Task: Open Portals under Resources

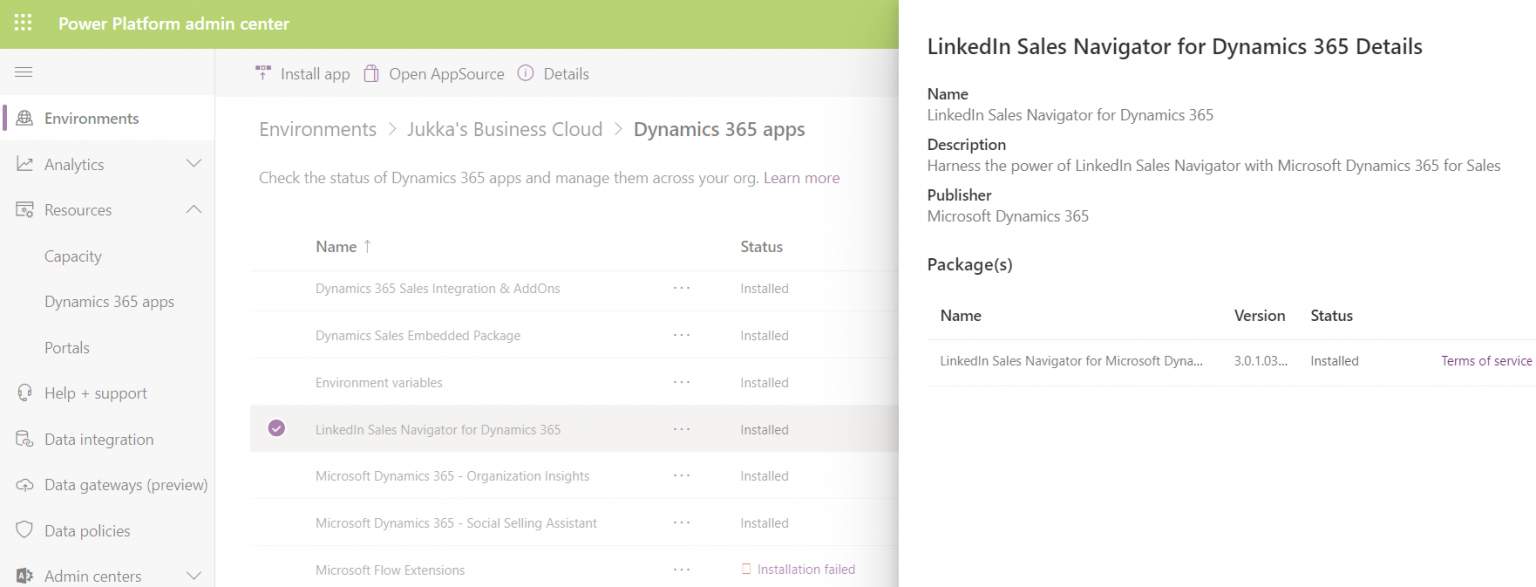Action: tap(67, 348)
